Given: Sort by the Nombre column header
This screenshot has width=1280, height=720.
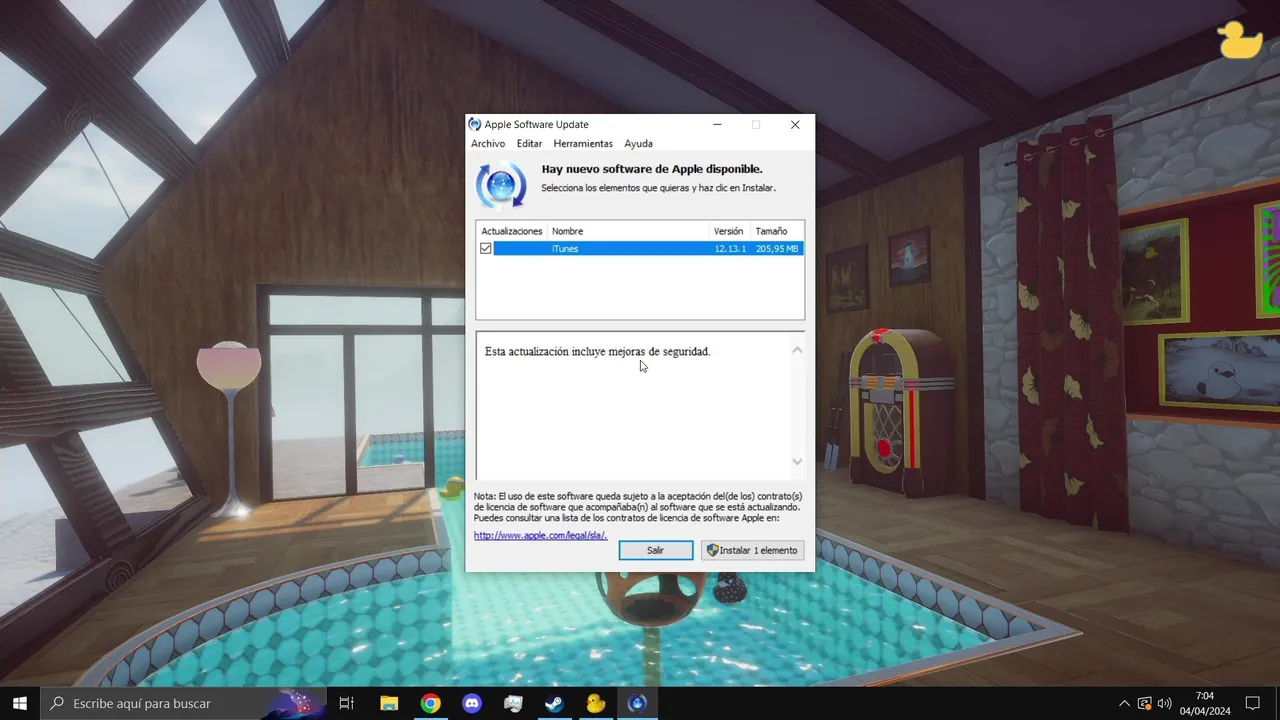Looking at the screenshot, I should pos(628,231).
